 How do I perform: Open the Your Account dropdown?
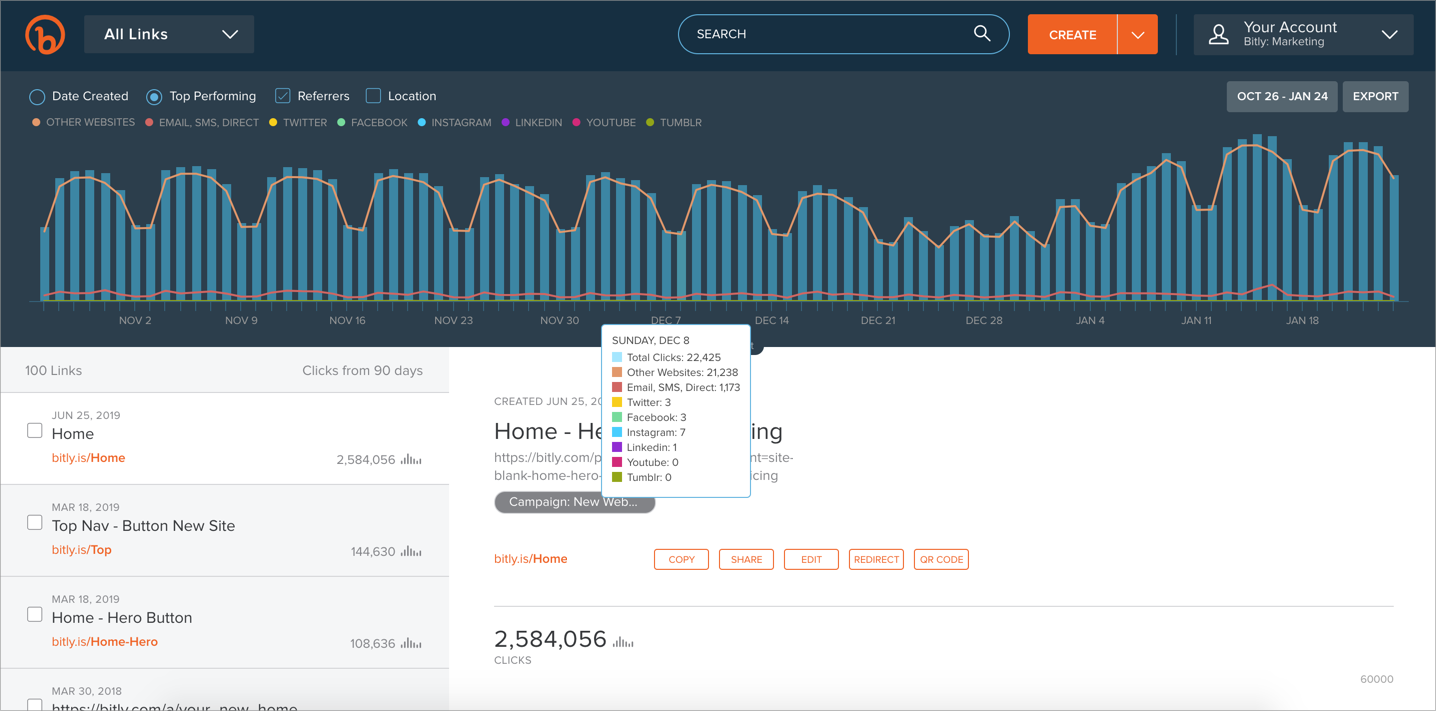tap(1389, 33)
